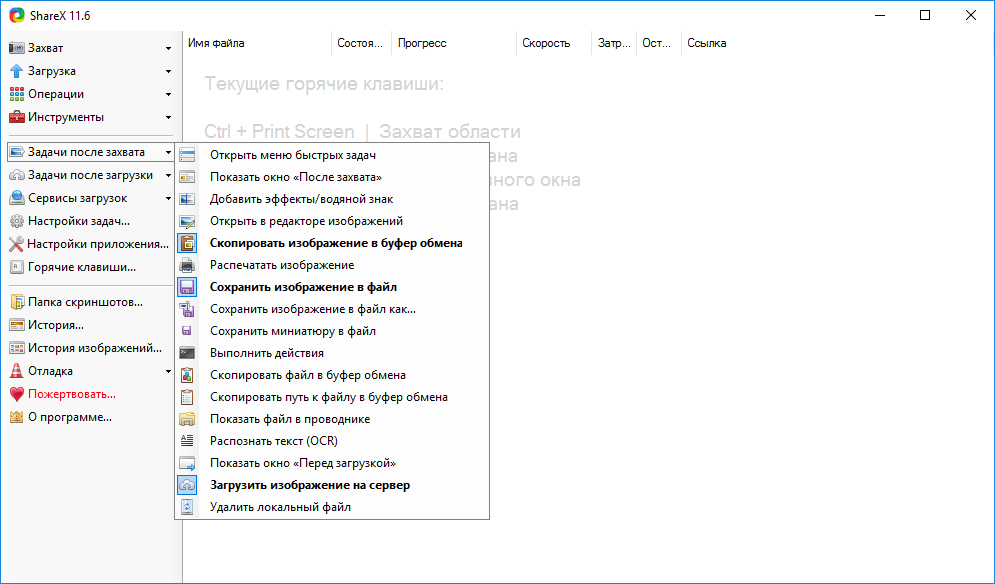Sort by Имя файла column header

pos(257,43)
